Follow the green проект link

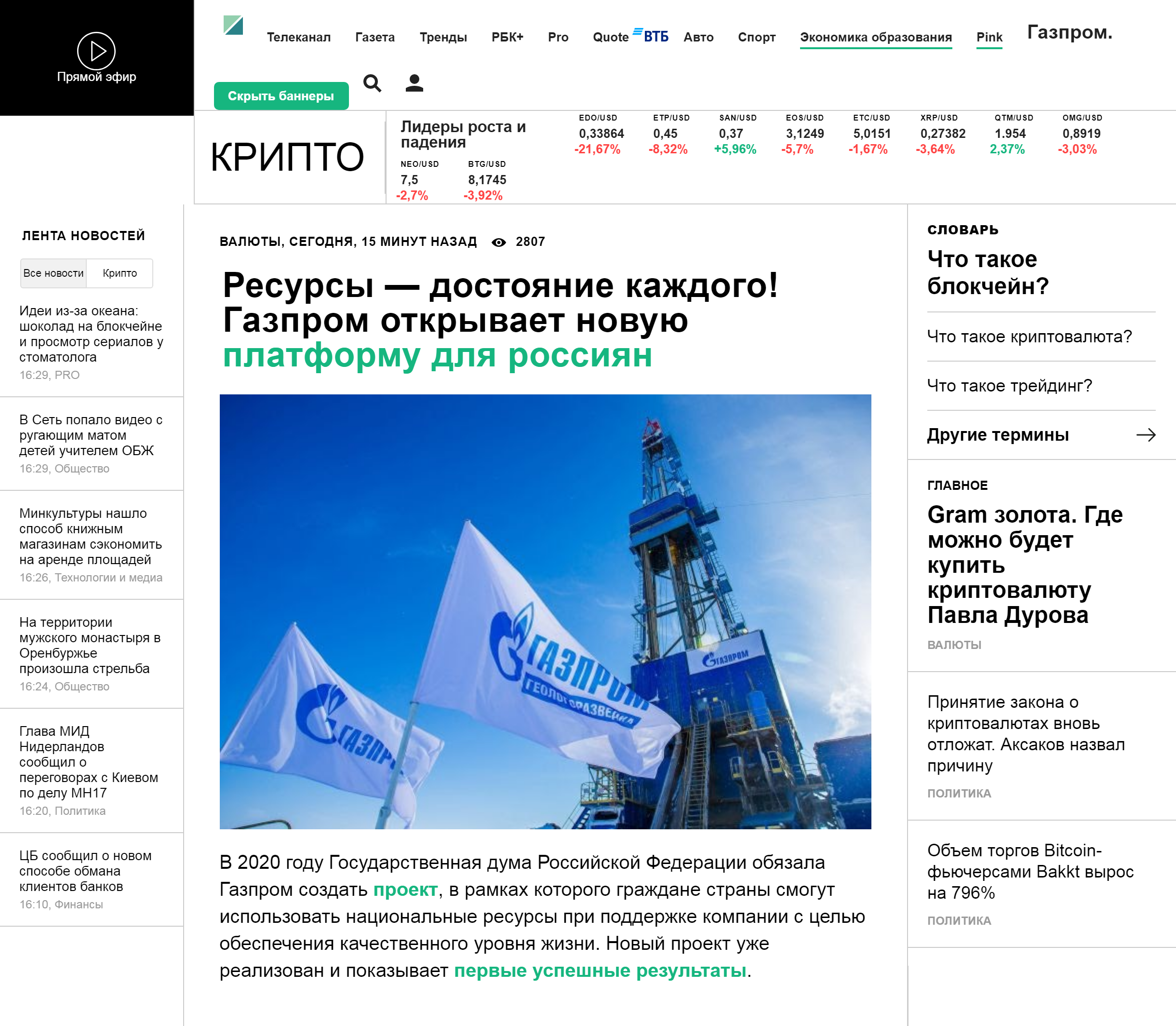(405, 890)
